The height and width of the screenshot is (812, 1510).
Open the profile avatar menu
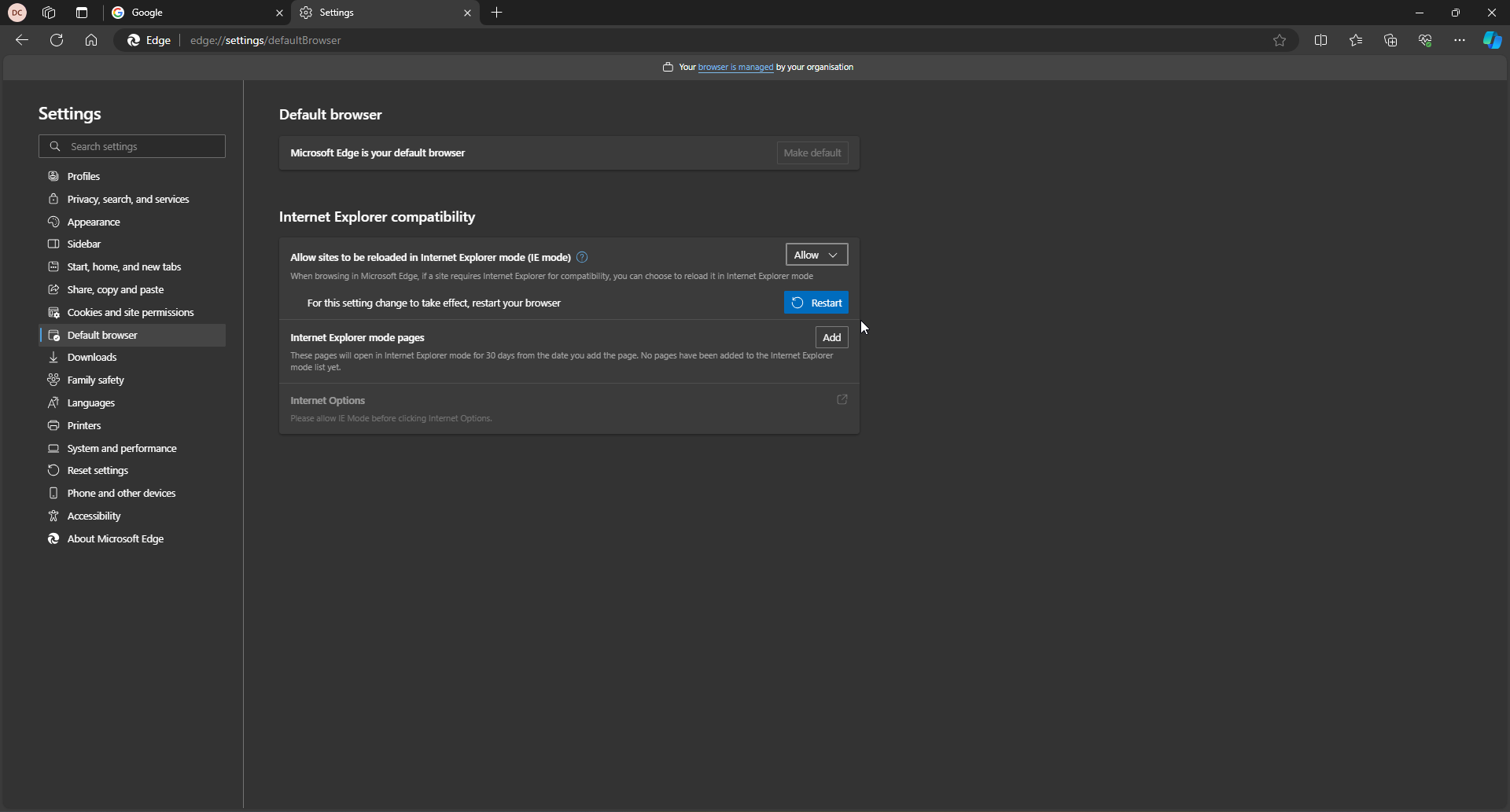[17, 13]
